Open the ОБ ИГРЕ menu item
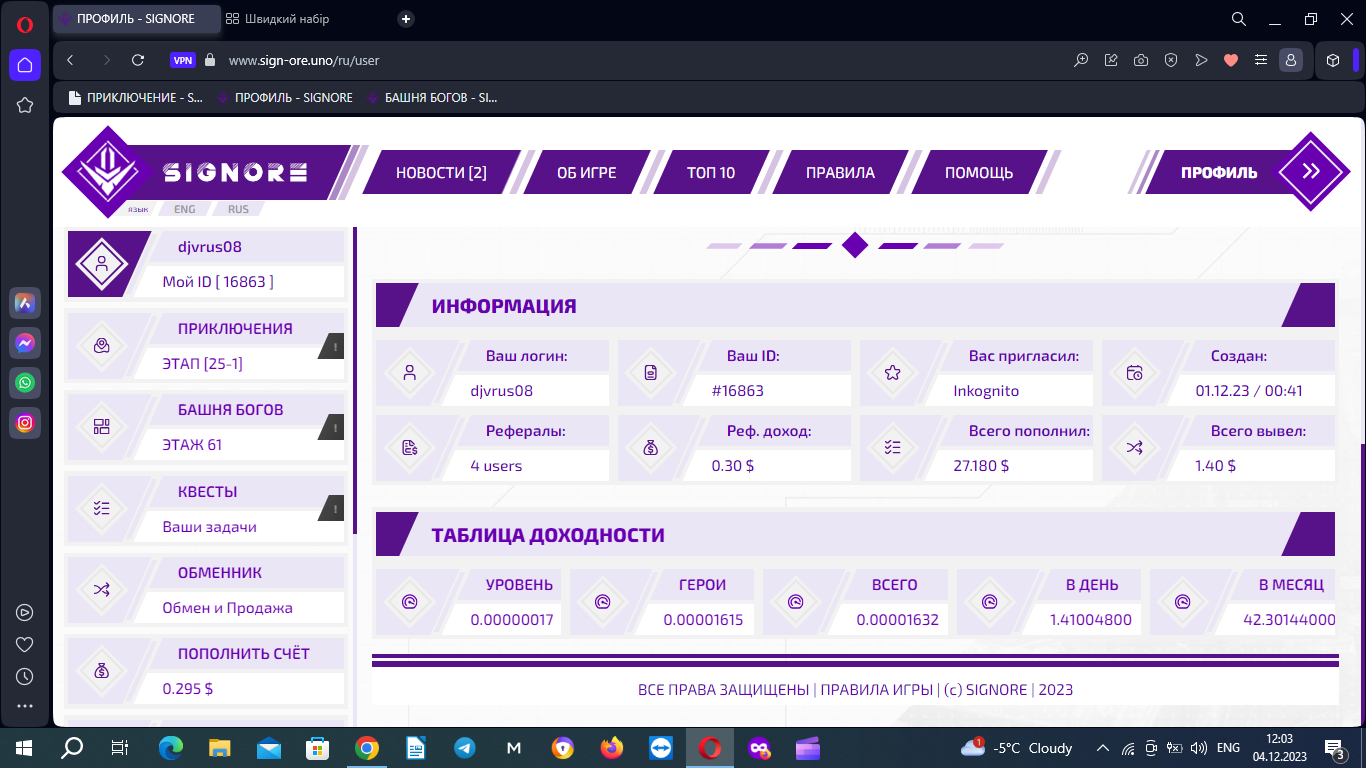 (x=587, y=172)
